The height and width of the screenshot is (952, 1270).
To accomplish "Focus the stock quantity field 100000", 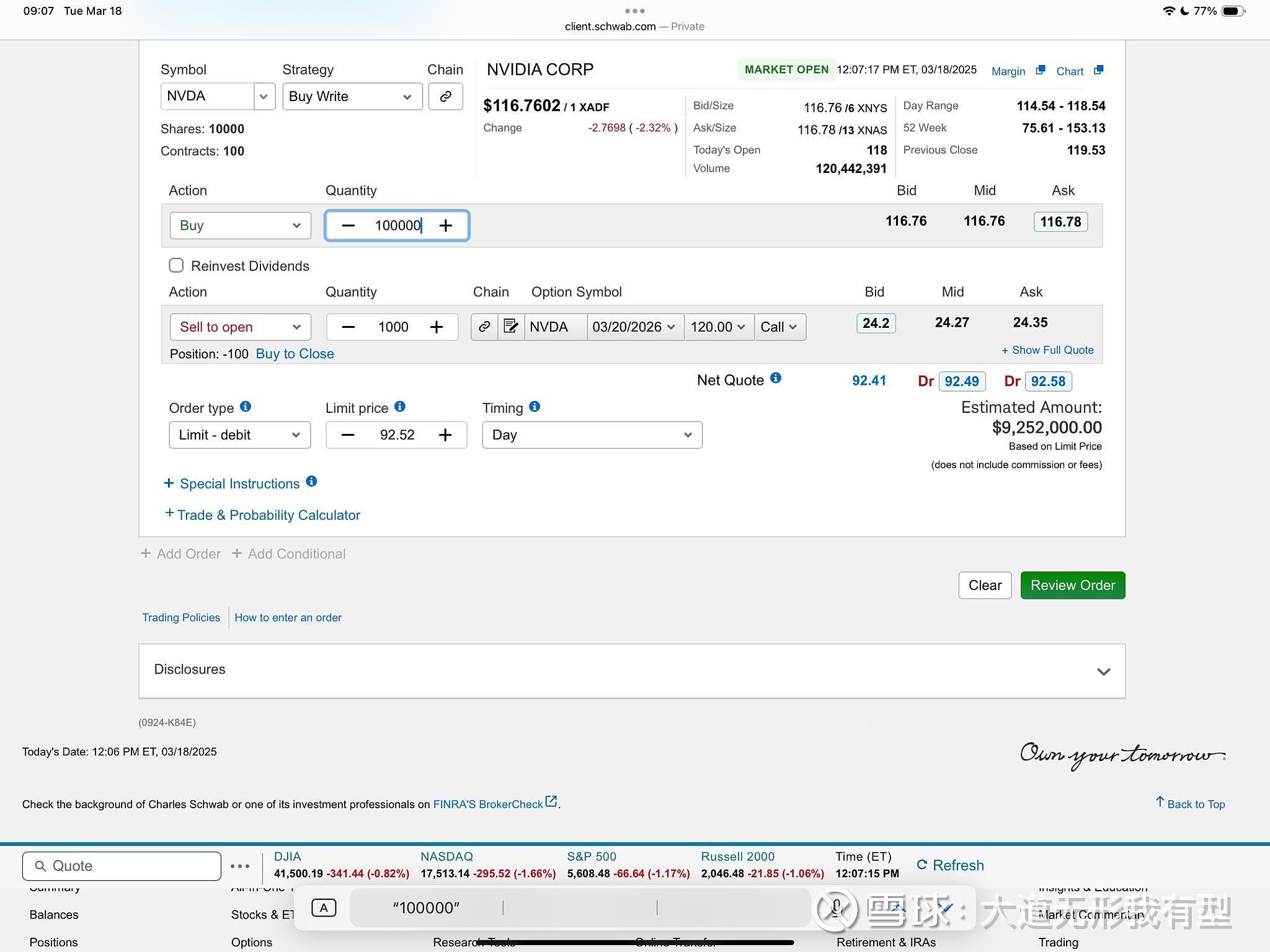I will tap(397, 226).
